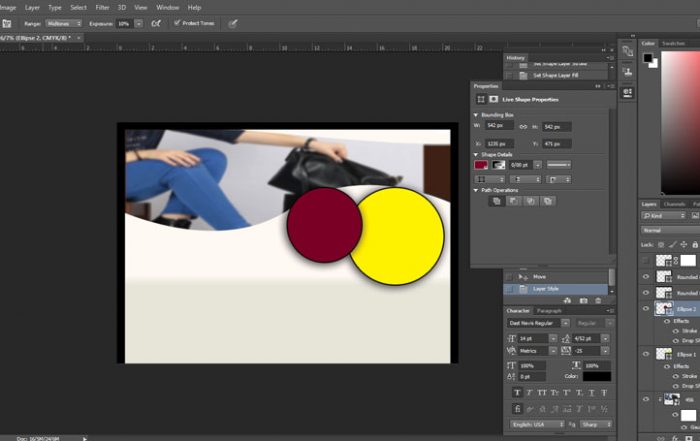The width and height of the screenshot is (700, 441).
Task: Create a new history snapshot
Action: click(583, 301)
